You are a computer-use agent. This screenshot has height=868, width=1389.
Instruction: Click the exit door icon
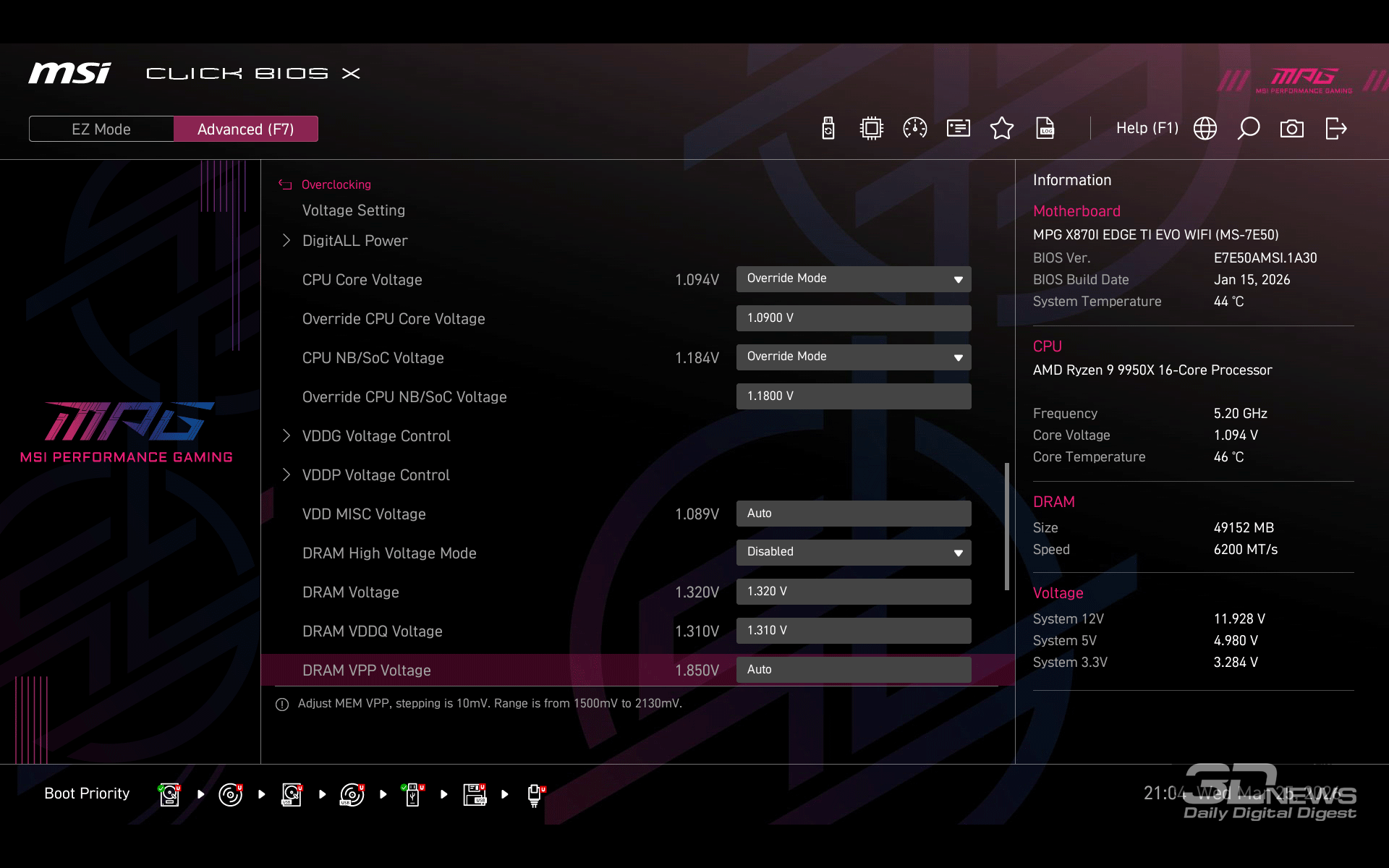click(x=1335, y=129)
